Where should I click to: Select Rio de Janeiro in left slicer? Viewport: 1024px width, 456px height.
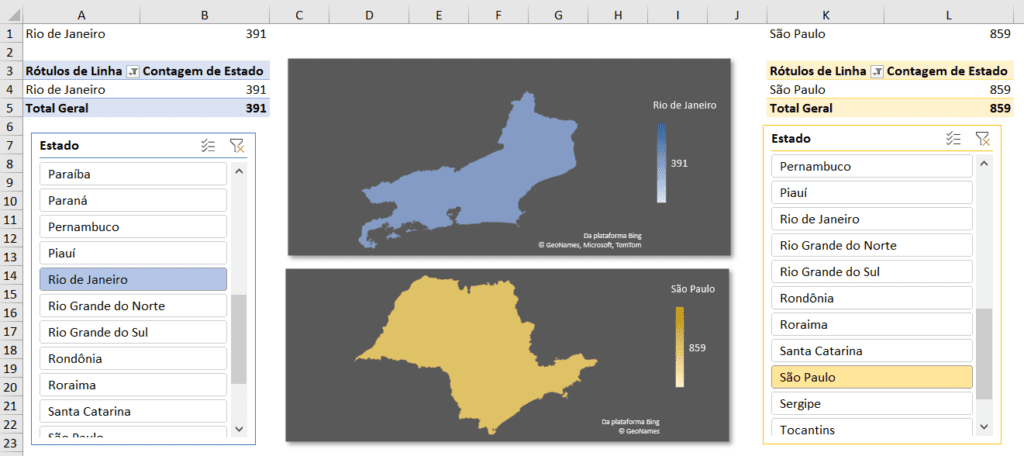tap(133, 280)
